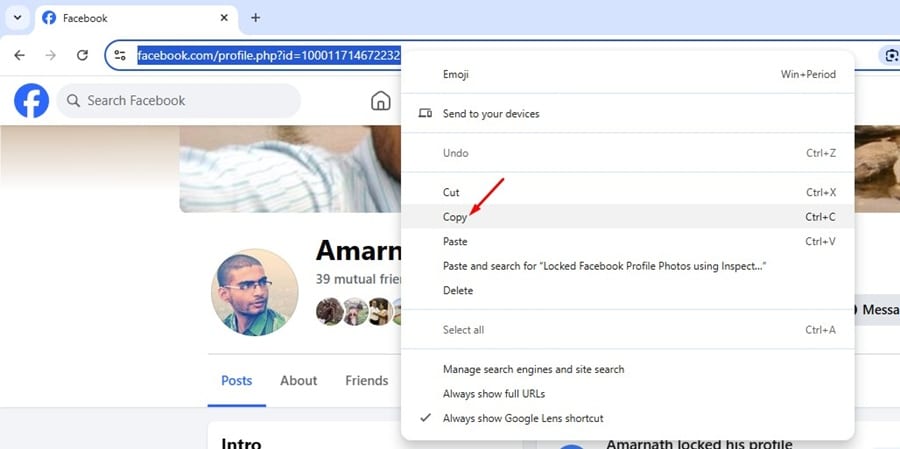Open the profile picture
900x449 pixels.
(x=255, y=292)
